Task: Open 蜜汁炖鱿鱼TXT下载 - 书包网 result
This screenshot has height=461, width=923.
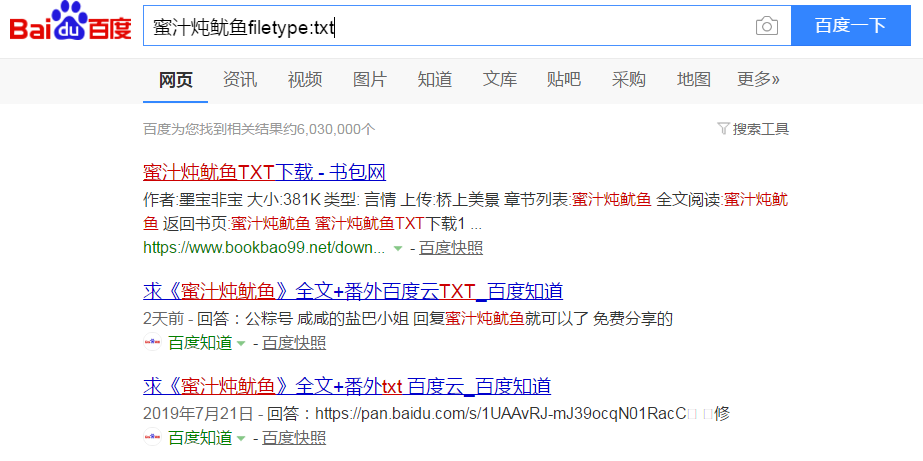Action: point(264,172)
